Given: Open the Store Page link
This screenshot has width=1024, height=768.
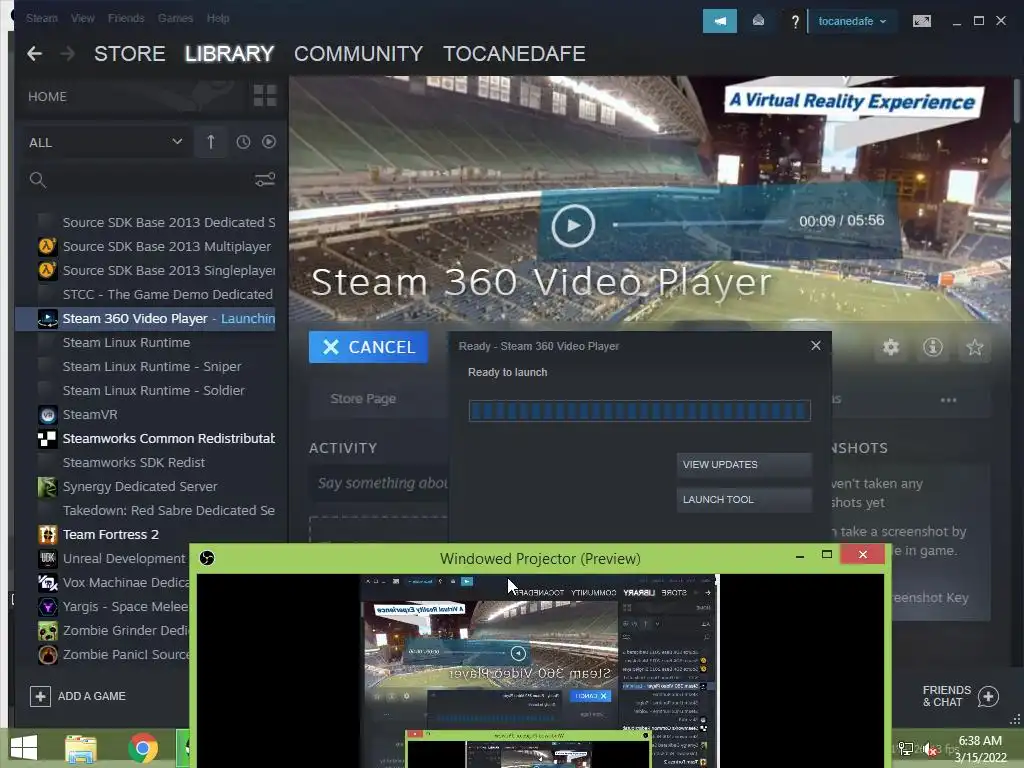Looking at the screenshot, I should tap(363, 398).
